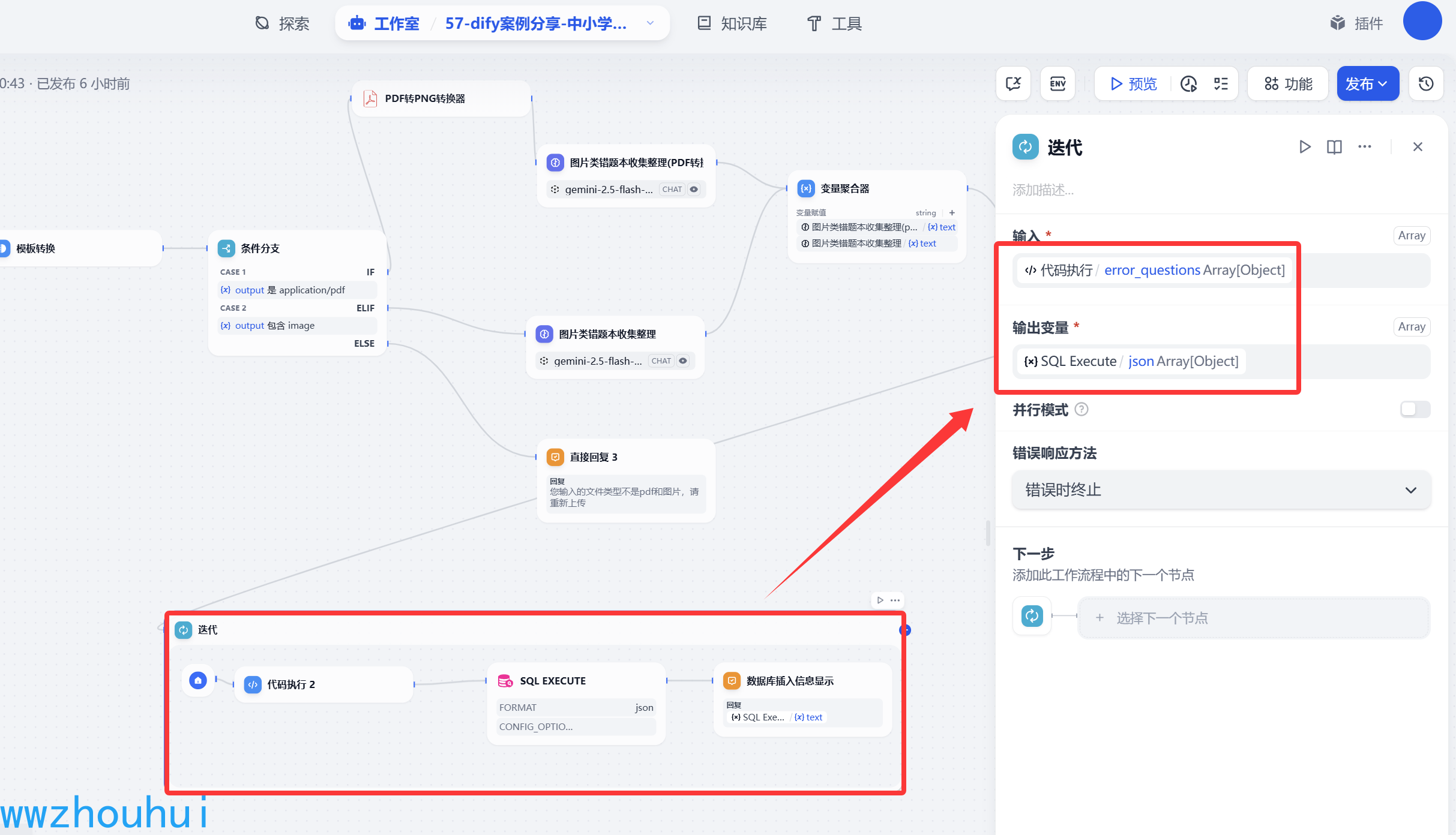
Task: Click the ENV environment variables icon
Action: point(1057,84)
